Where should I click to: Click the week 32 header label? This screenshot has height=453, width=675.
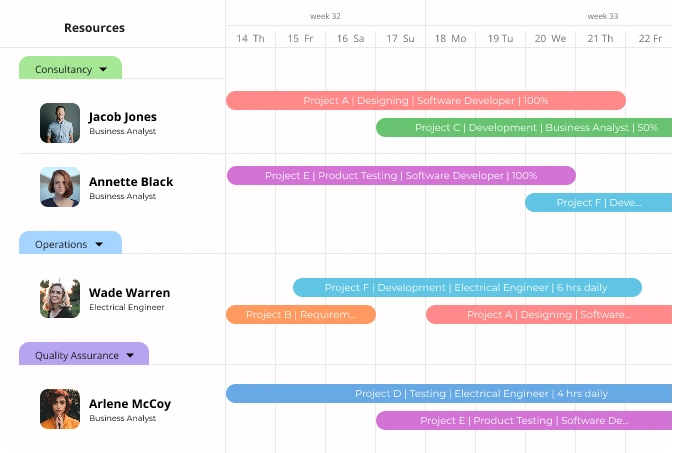325,16
